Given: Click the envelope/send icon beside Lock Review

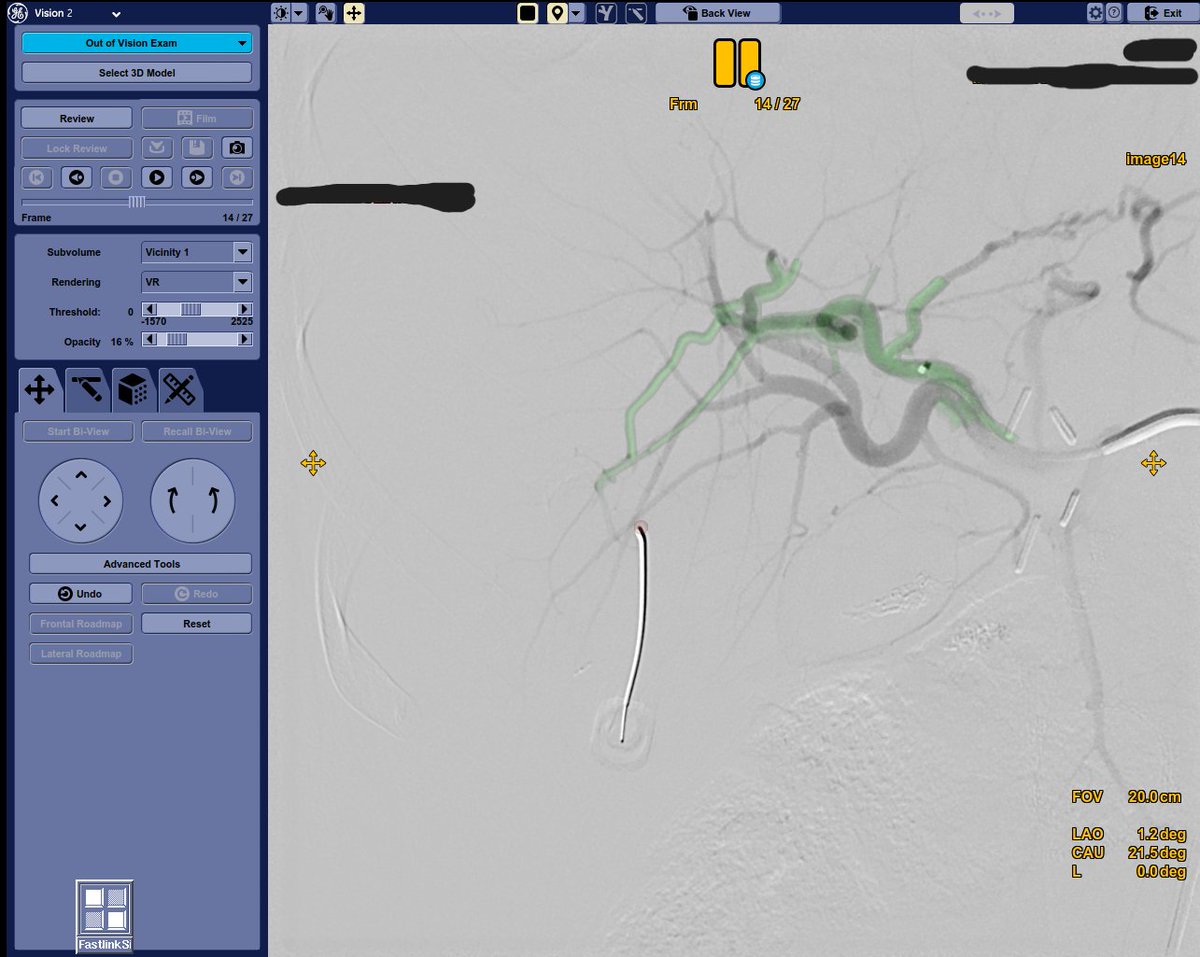Looking at the screenshot, I should pyautogui.click(x=157, y=148).
